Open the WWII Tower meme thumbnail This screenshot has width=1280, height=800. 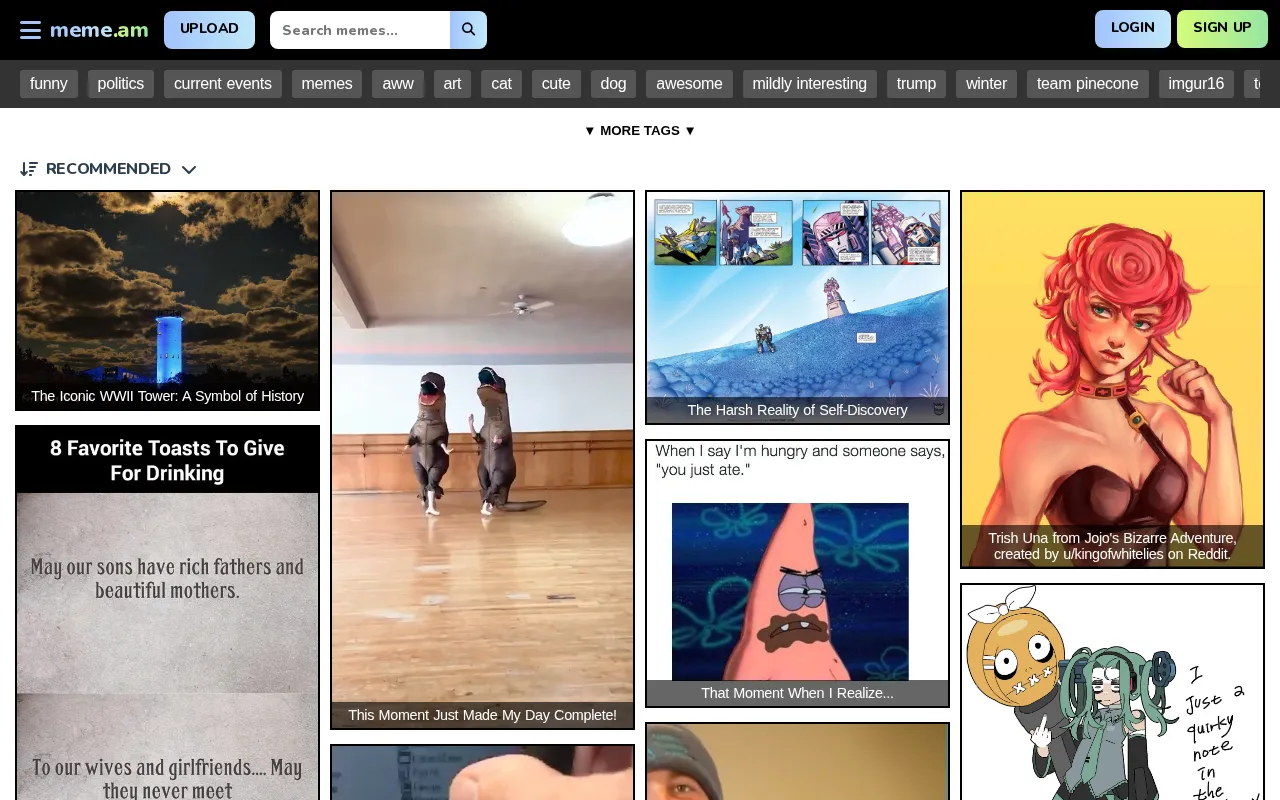pyautogui.click(x=167, y=300)
